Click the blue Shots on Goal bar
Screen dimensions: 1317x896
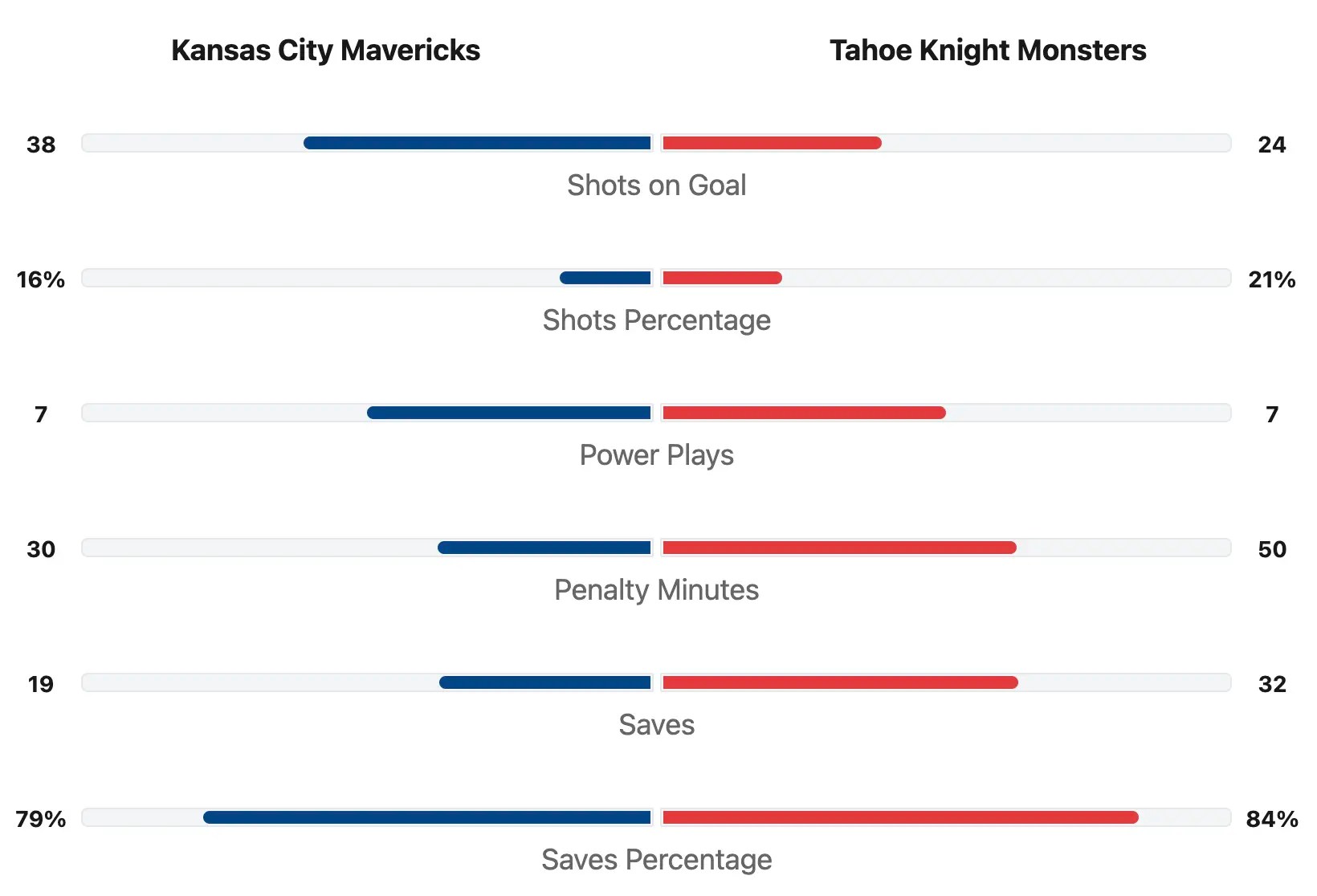pos(477,144)
